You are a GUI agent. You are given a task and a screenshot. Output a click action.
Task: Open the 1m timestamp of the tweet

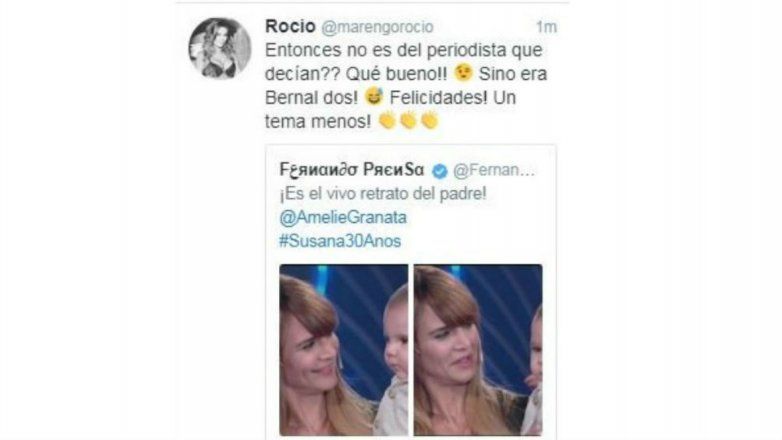[546, 27]
